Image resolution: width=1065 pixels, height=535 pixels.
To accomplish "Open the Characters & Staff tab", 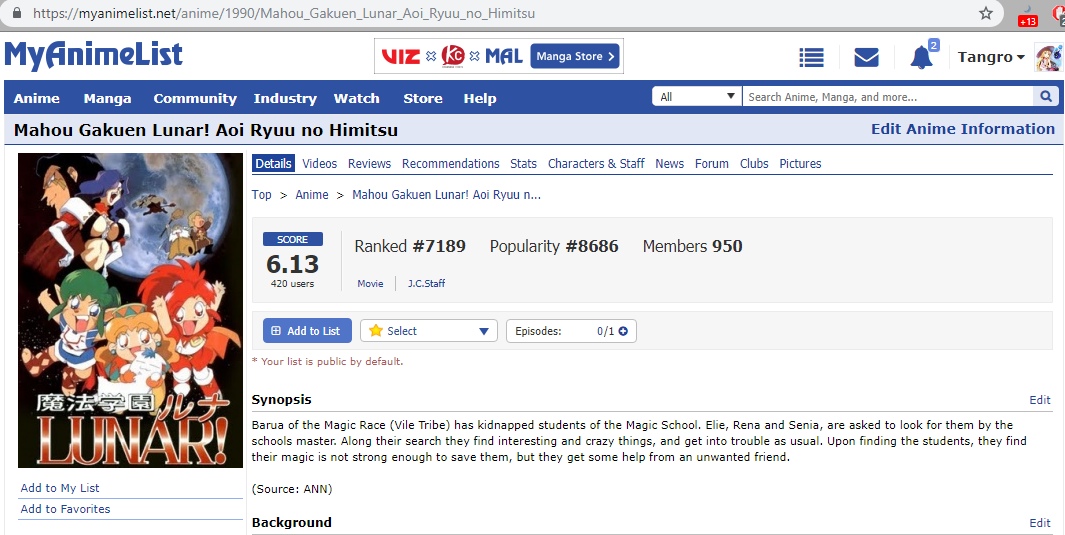I will [596, 164].
